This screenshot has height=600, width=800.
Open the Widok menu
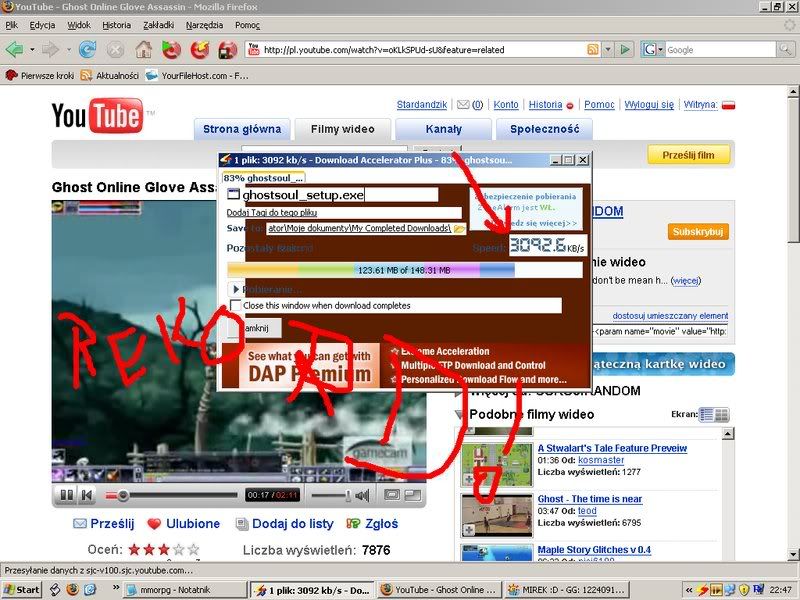pyautogui.click(x=79, y=25)
